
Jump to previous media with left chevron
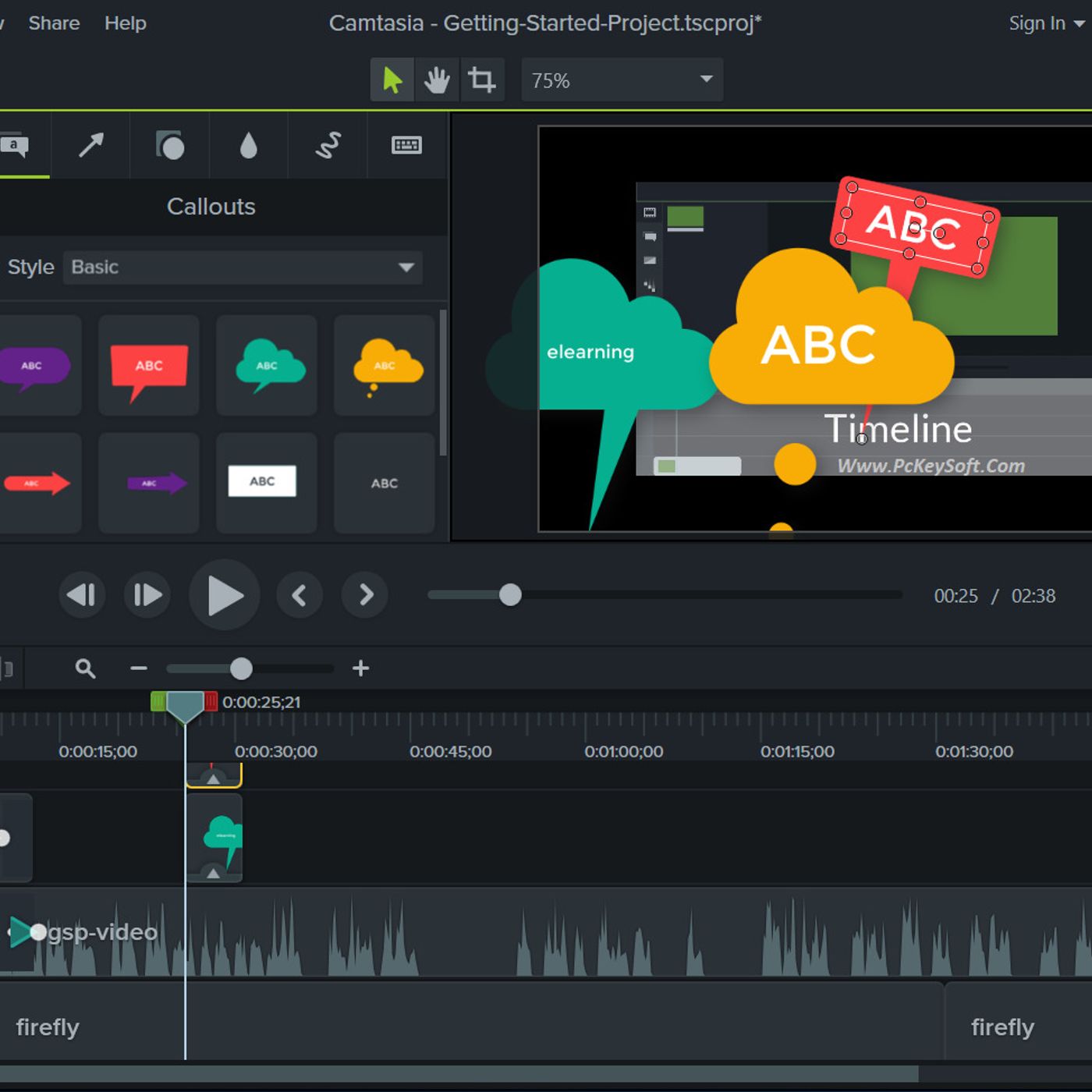[300, 595]
